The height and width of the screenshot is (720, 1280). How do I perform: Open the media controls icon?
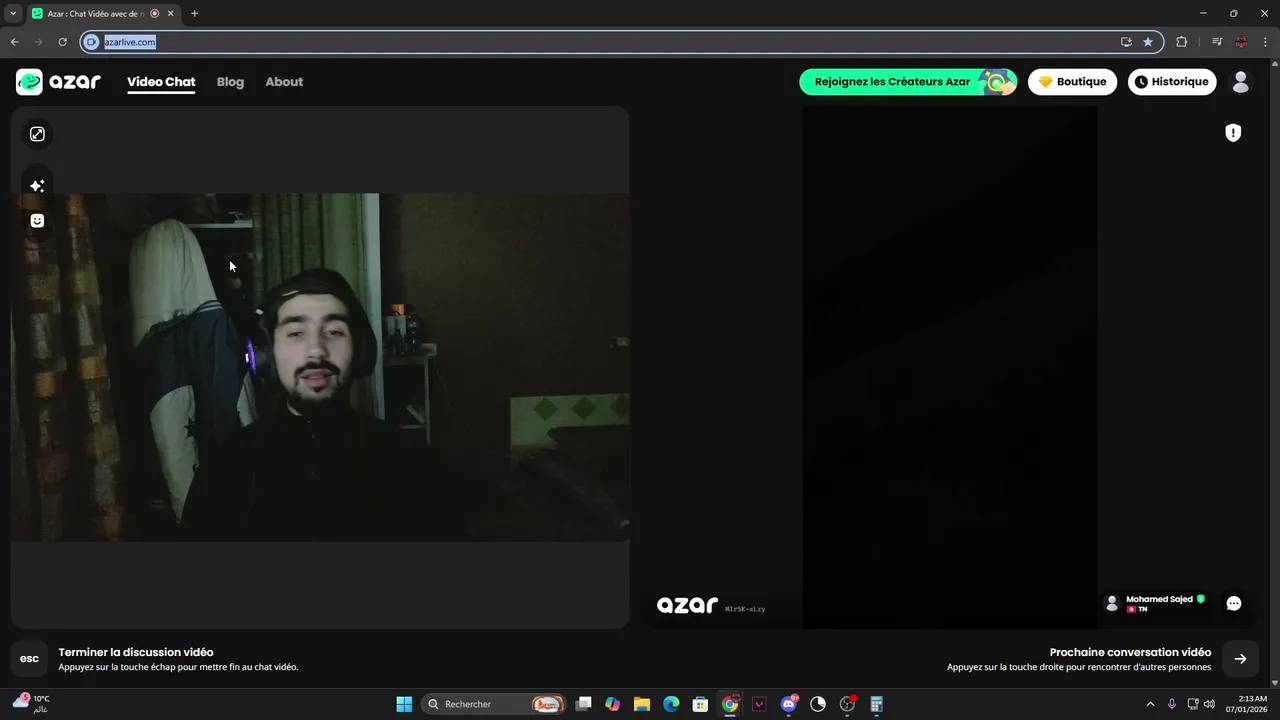[x=1216, y=42]
